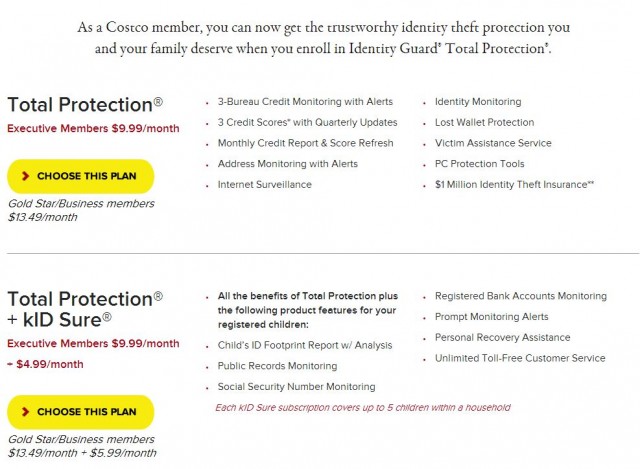Select 3-Bureau Credit Monitoring with Alerts item

tap(305, 102)
